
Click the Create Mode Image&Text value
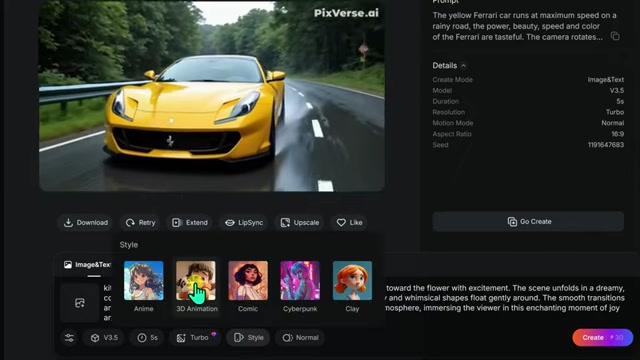(x=606, y=80)
